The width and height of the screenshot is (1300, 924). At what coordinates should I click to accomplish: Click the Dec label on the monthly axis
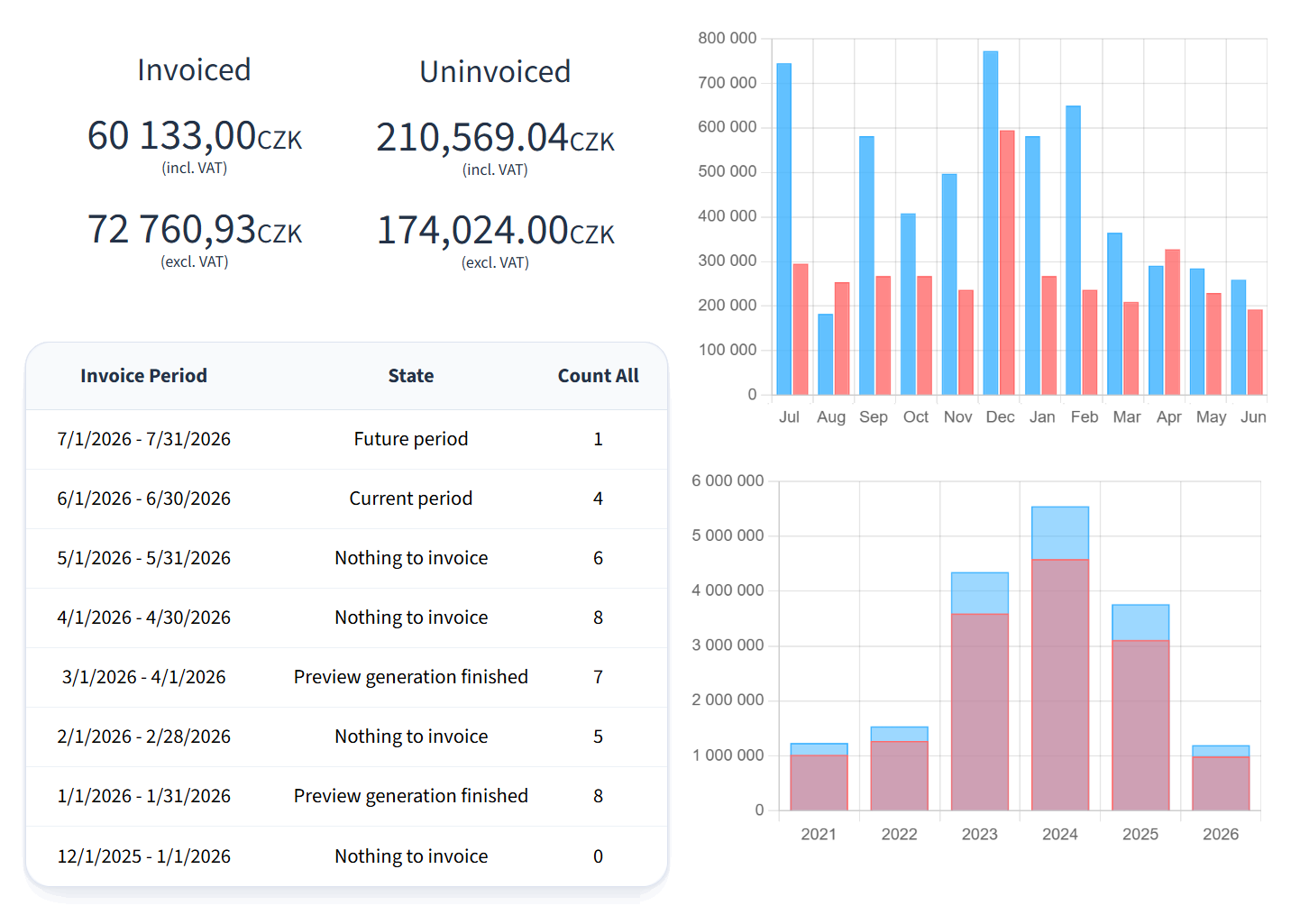pos(1000,417)
